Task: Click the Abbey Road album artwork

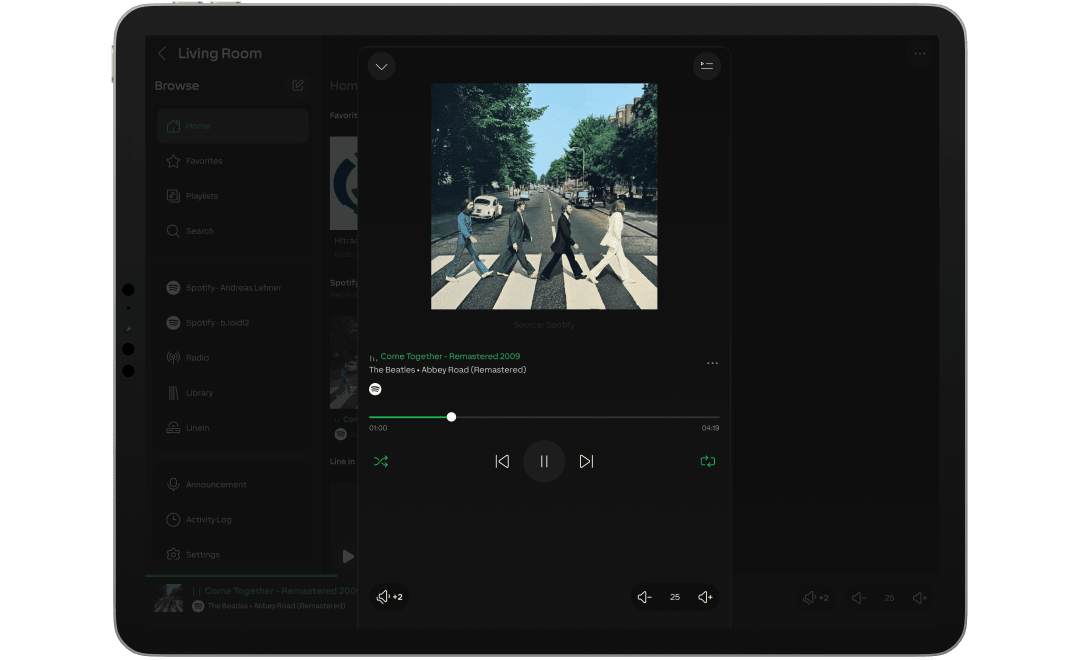Action: coord(544,196)
